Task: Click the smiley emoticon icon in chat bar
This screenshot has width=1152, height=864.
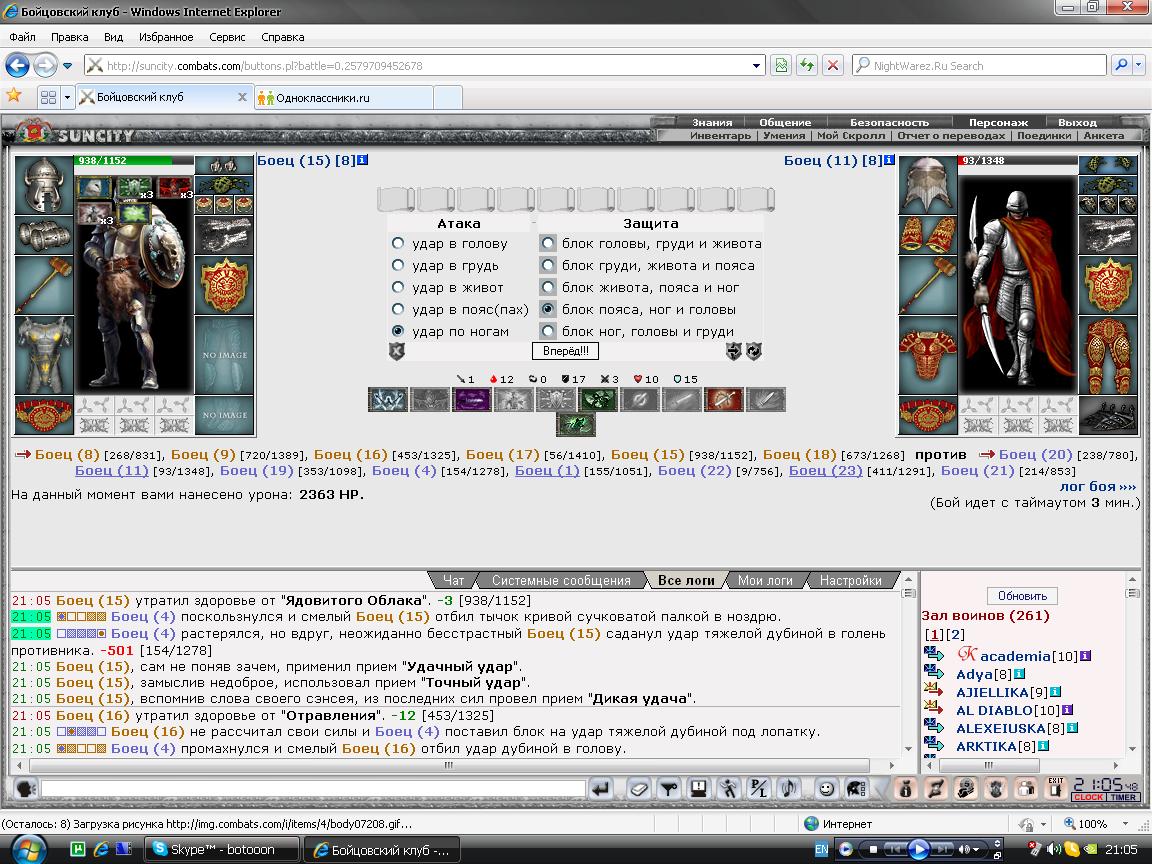Action: tap(827, 789)
